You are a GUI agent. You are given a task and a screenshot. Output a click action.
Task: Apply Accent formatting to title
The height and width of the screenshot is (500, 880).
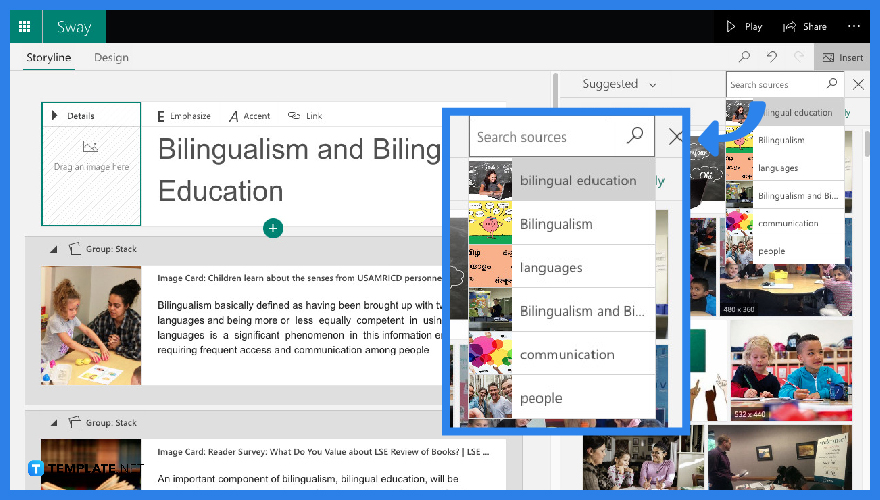point(249,116)
